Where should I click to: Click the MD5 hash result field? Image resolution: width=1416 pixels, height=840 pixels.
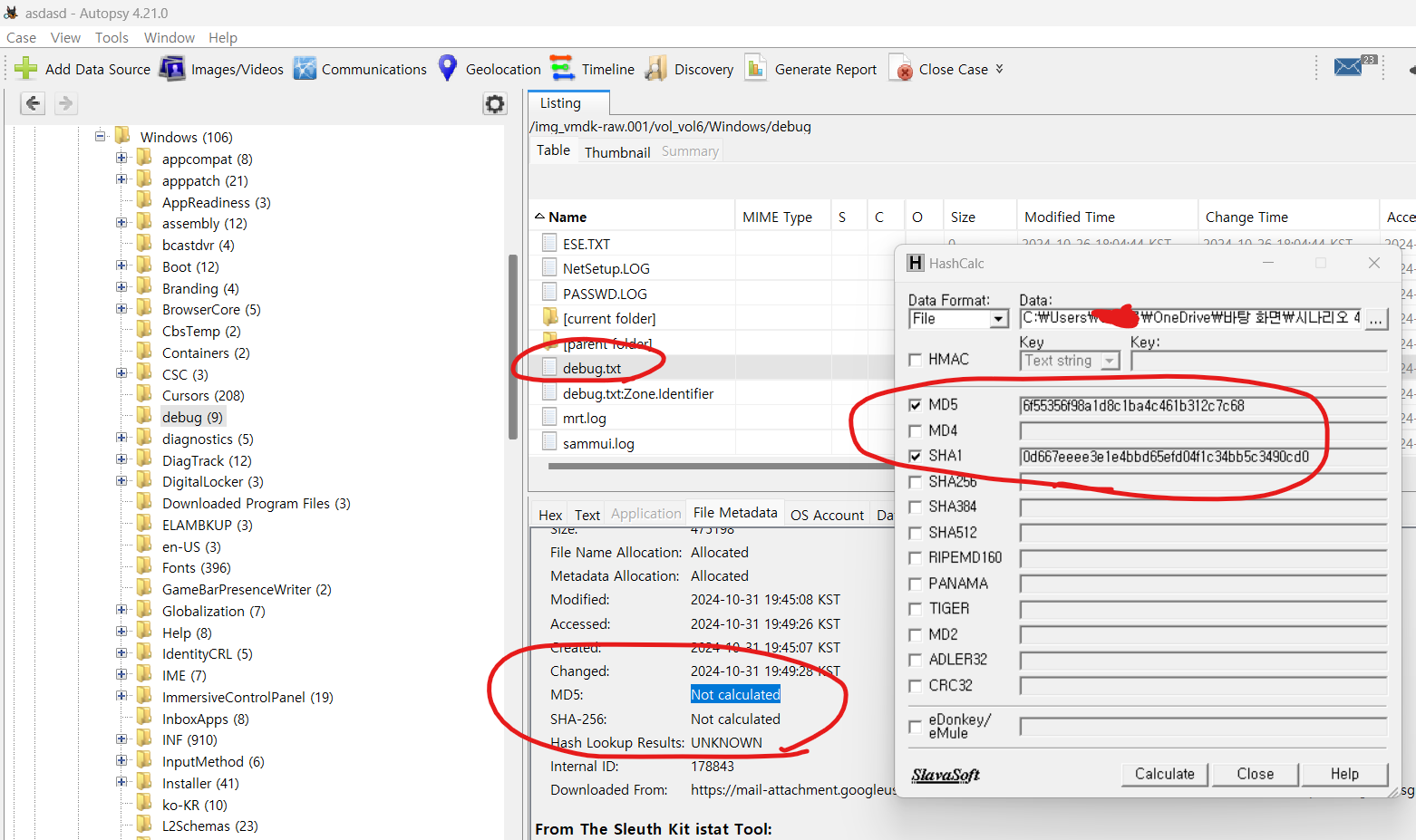[1203, 406]
